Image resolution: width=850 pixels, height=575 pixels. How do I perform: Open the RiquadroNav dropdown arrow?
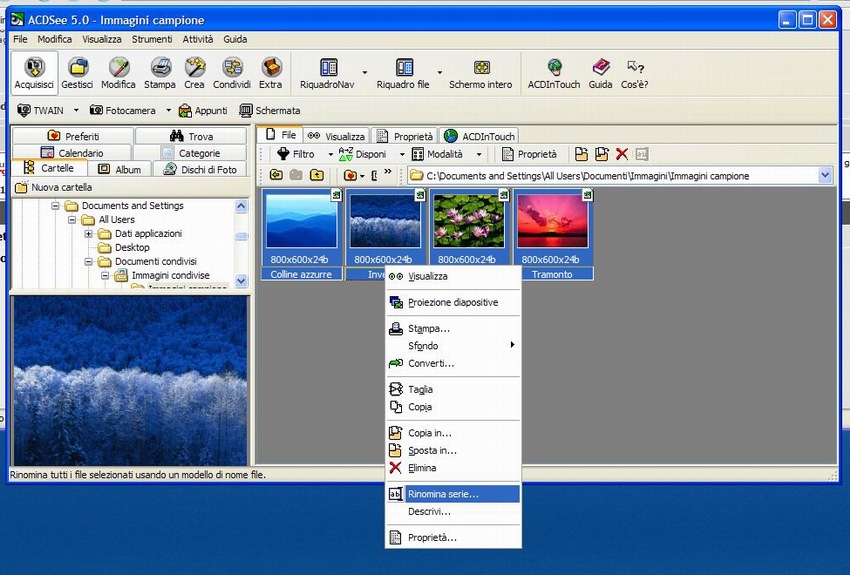(x=365, y=72)
